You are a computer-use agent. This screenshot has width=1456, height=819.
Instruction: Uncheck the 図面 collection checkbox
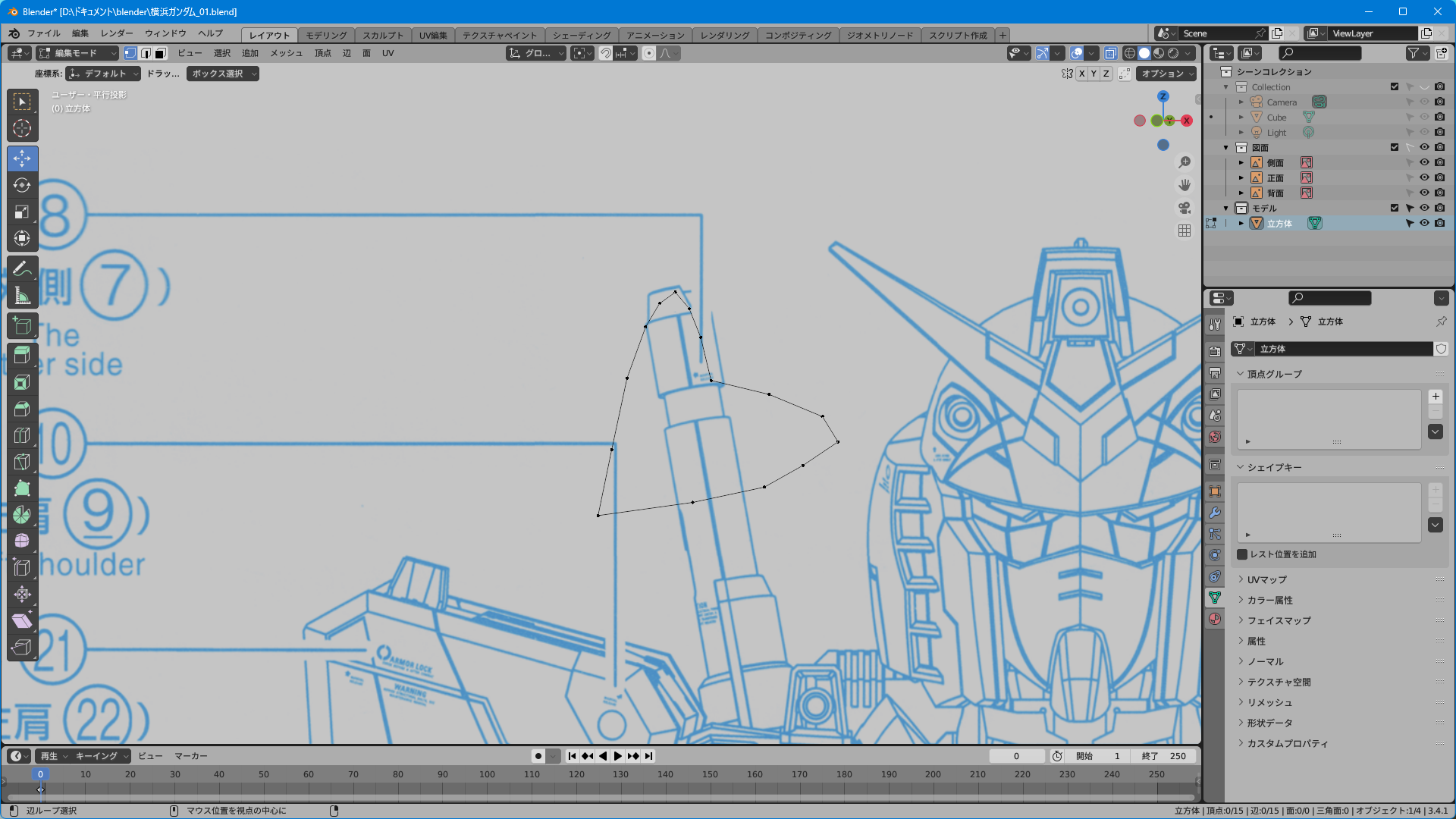tap(1395, 147)
